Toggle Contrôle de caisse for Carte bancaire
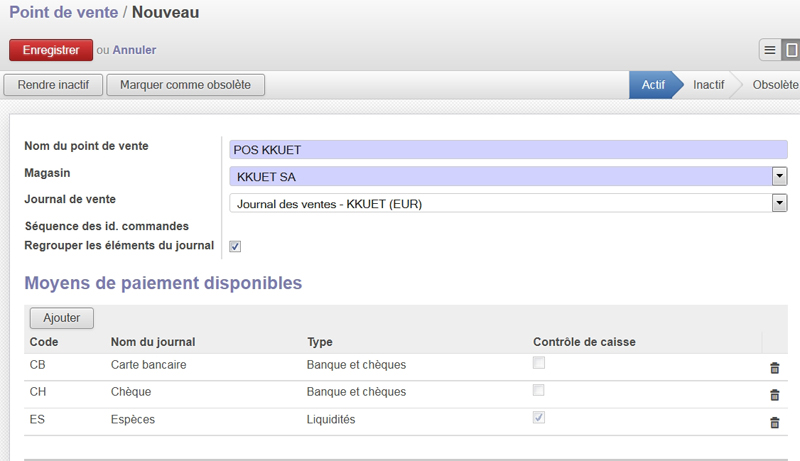Image resolution: width=800 pixels, height=461 pixels. click(539, 363)
